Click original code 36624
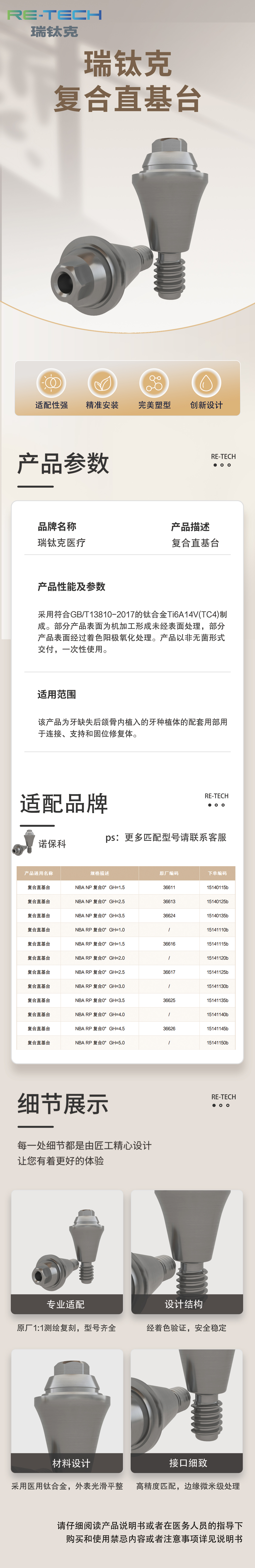This screenshot has width=255, height=1568. pyautogui.click(x=169, y=915)
